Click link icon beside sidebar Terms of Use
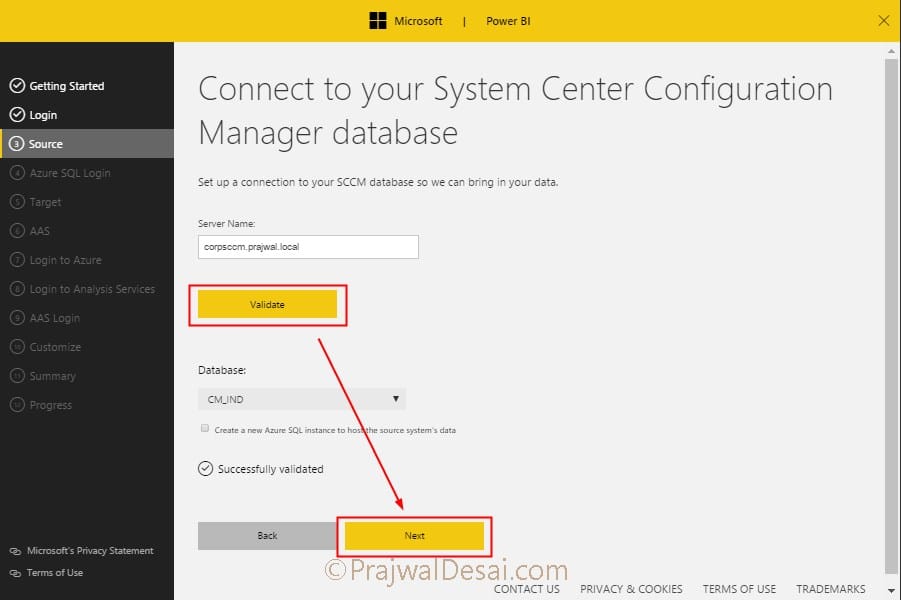The width and height of the screenshot is (901, 600). click(16, 573)
